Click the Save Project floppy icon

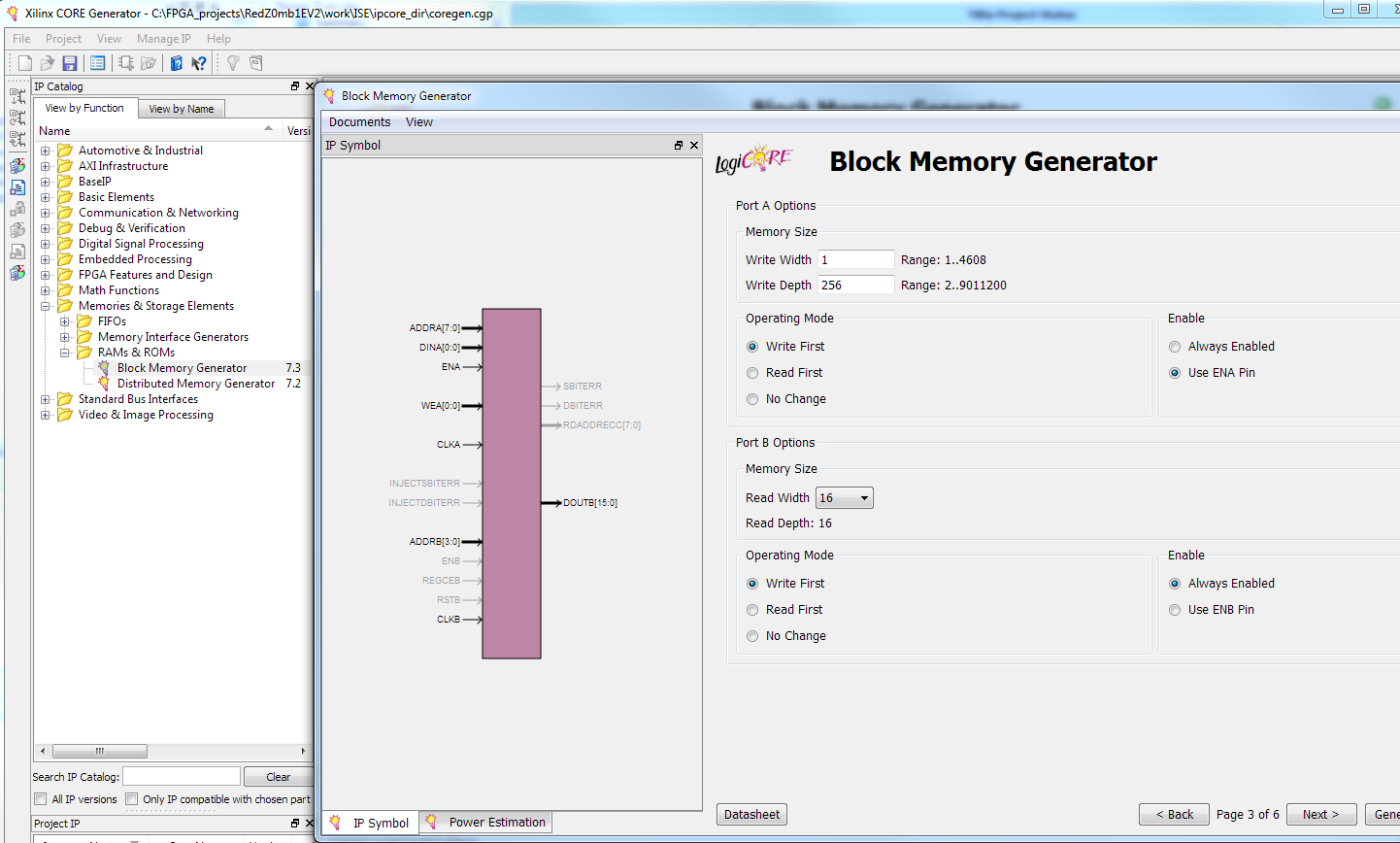tap(70, 63)
